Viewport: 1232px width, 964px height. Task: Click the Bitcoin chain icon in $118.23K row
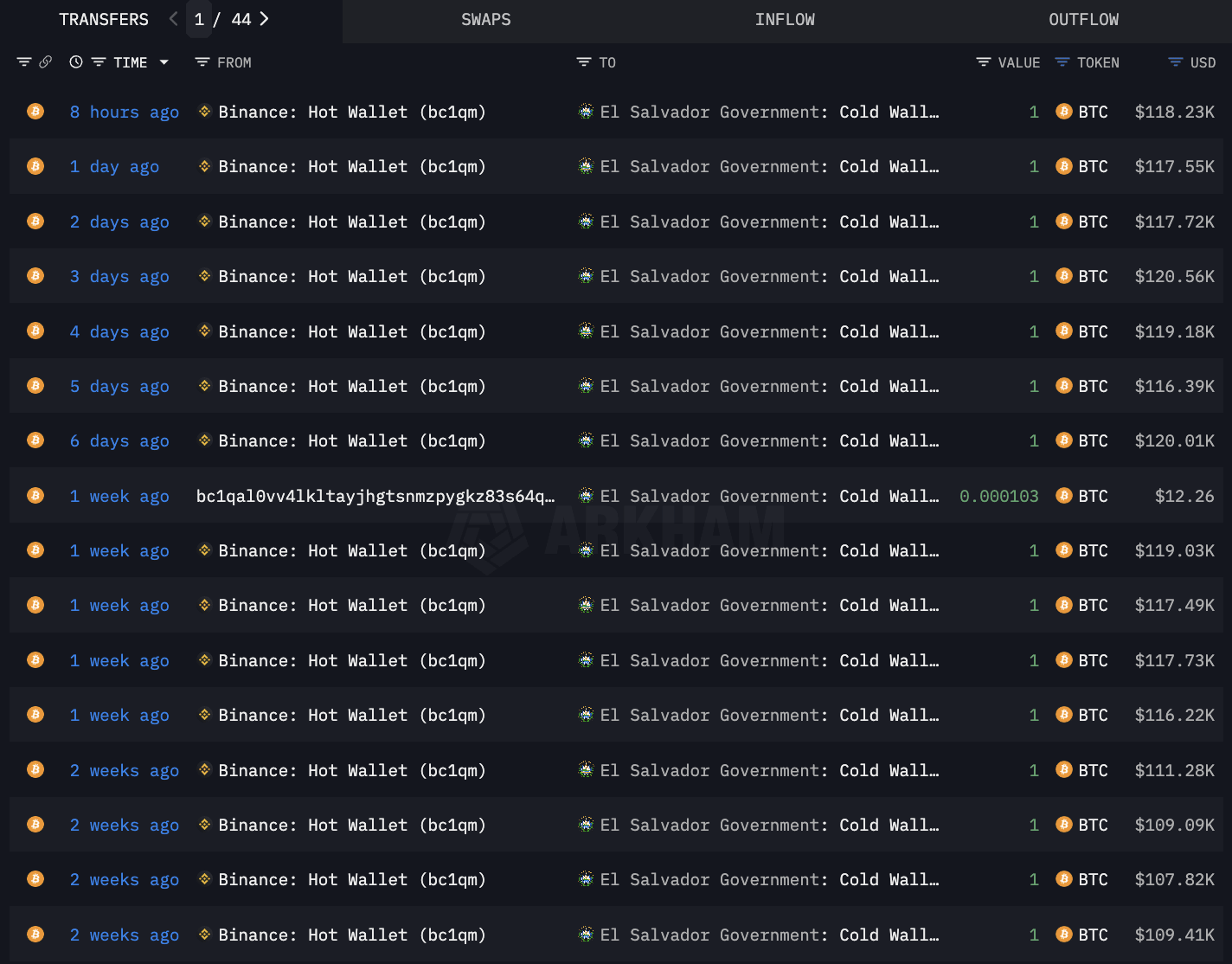click(35, 111)
